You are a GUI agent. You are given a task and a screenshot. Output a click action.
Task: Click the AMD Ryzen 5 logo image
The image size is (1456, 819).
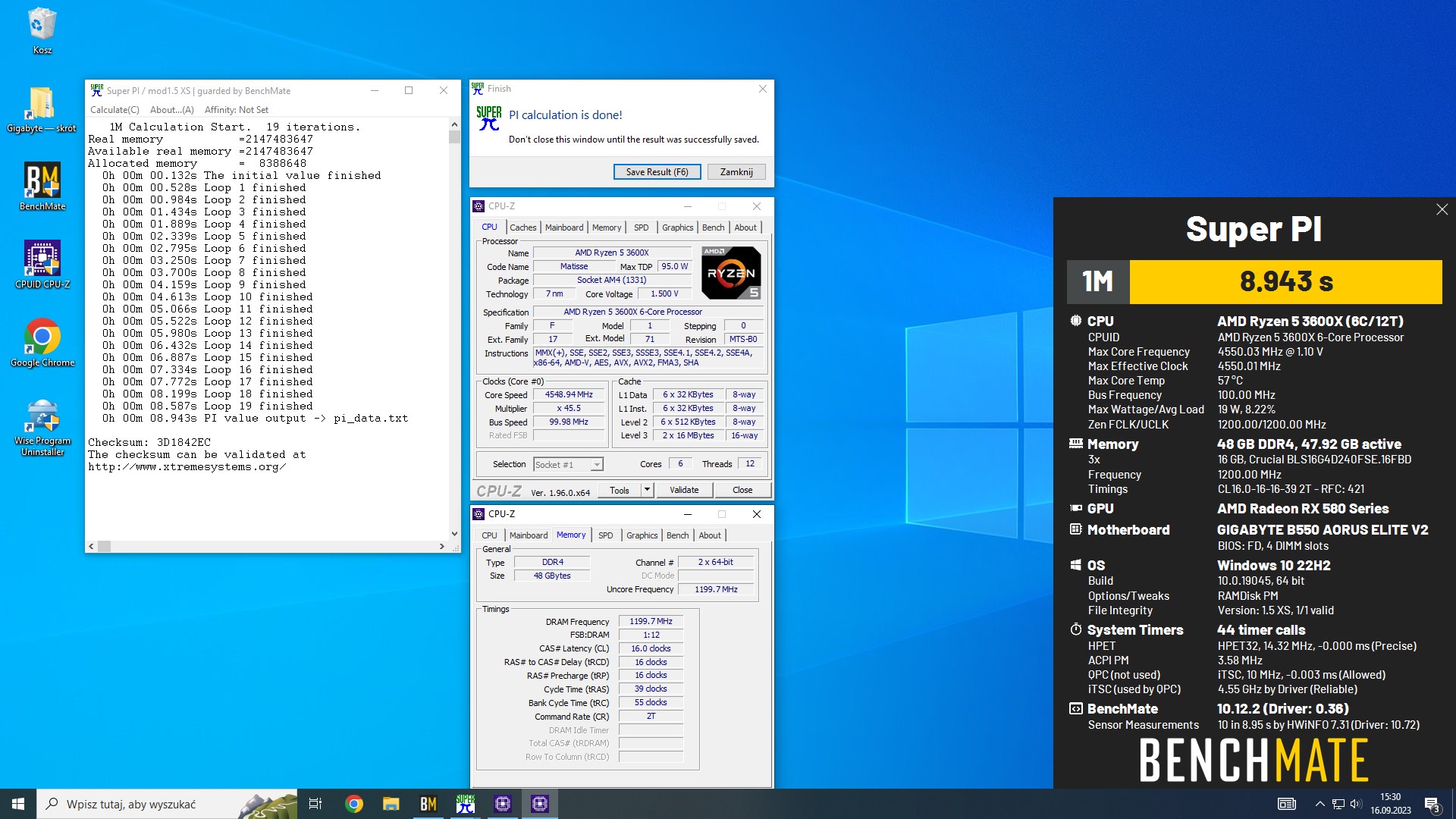[731, 273]
